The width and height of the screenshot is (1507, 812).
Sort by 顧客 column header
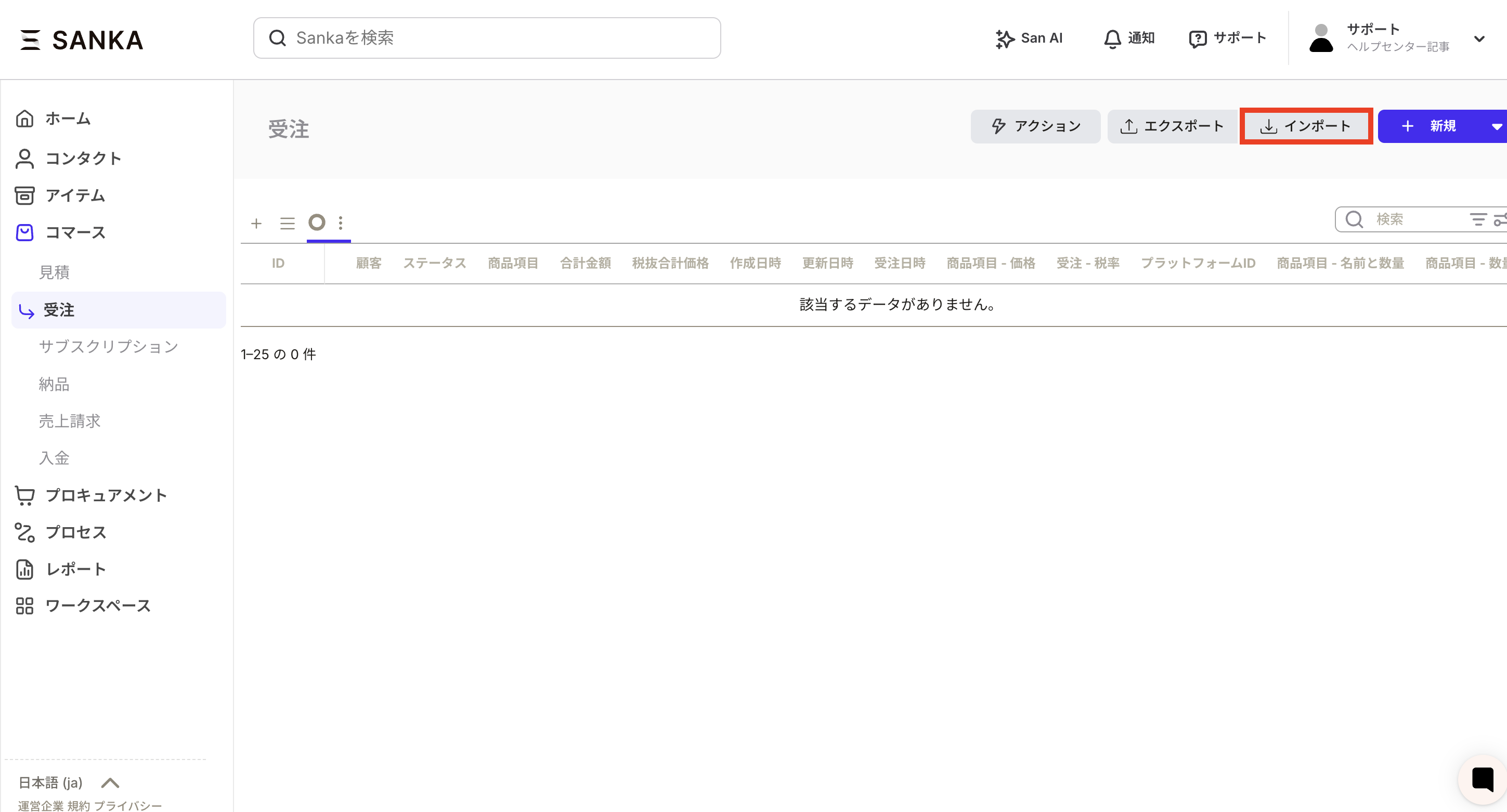(369, 263)
